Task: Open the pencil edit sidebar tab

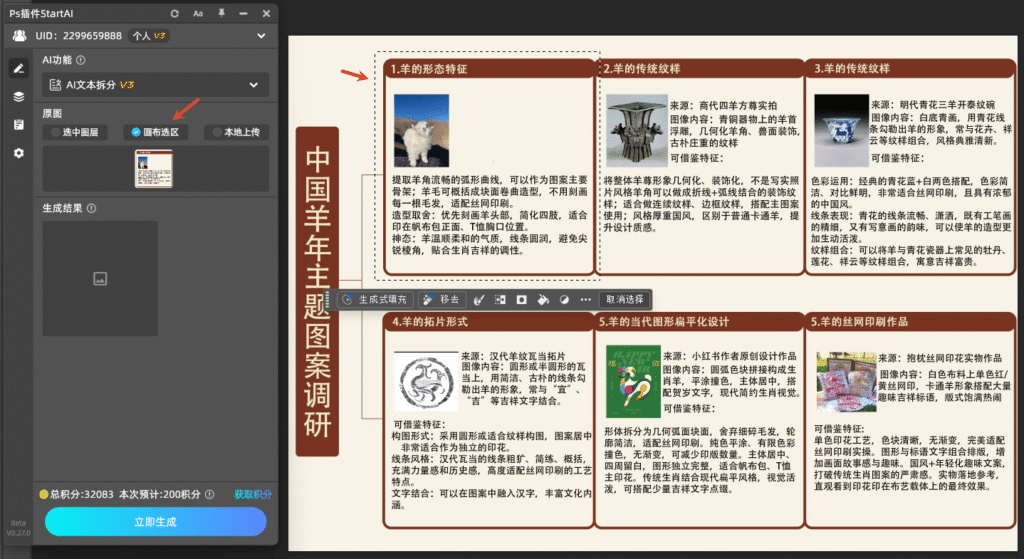Action: point(19,68)
